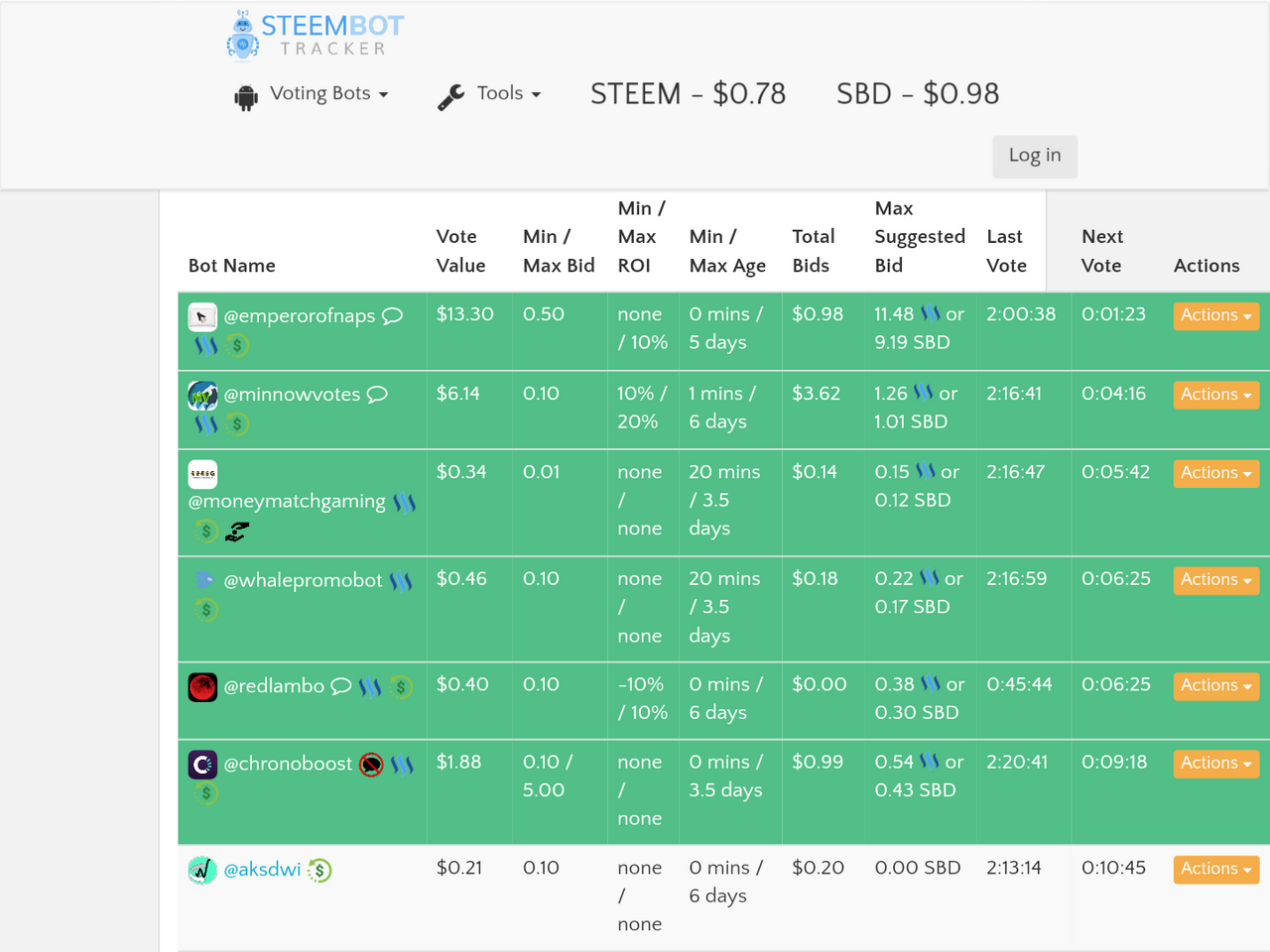Click the refund dollar icon in emperorofnaps row
Image resolution: width=1270 pixels, height=952 pixels.
(236, 345)
